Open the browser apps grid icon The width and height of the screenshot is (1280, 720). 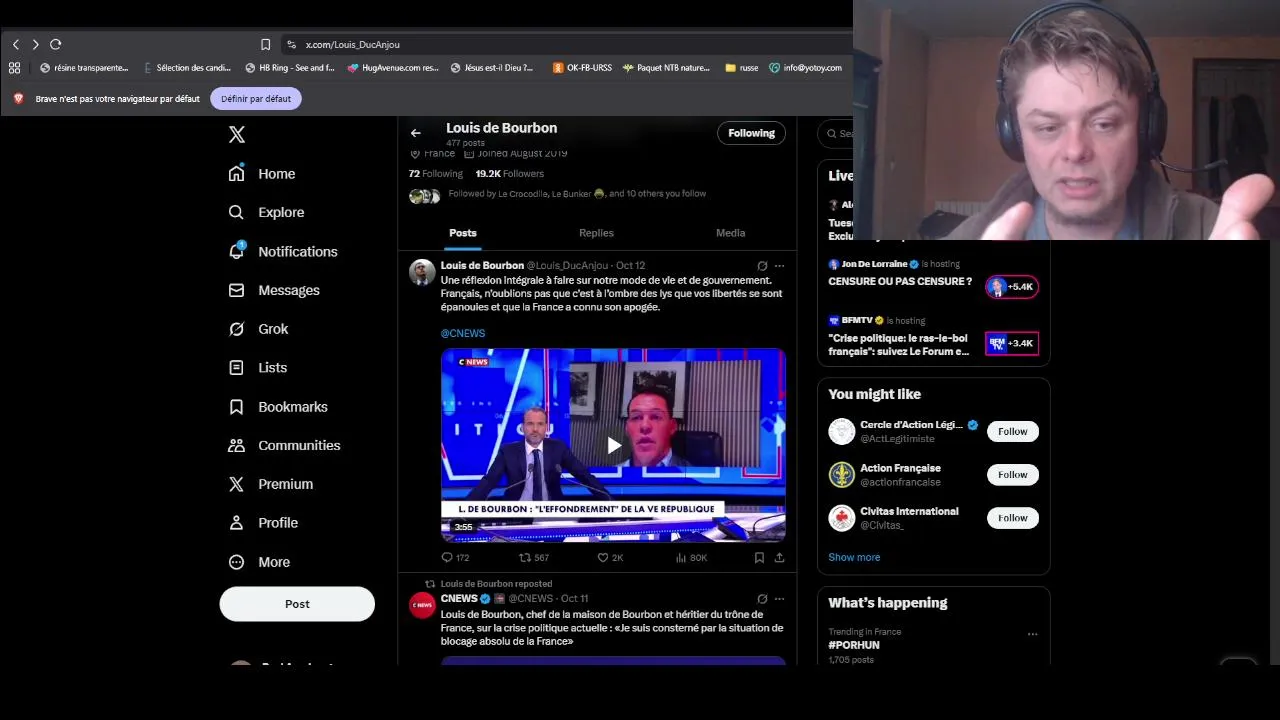coord(14,68)
